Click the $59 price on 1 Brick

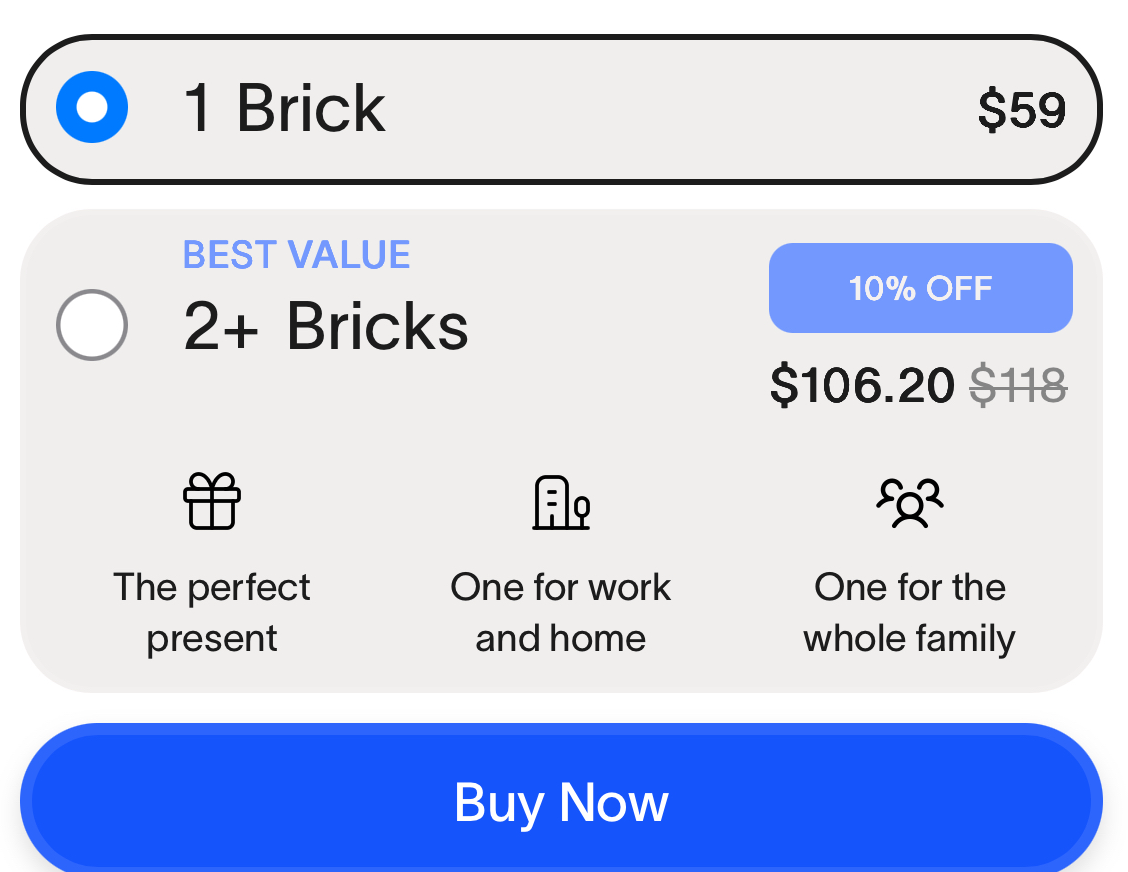1023,108
